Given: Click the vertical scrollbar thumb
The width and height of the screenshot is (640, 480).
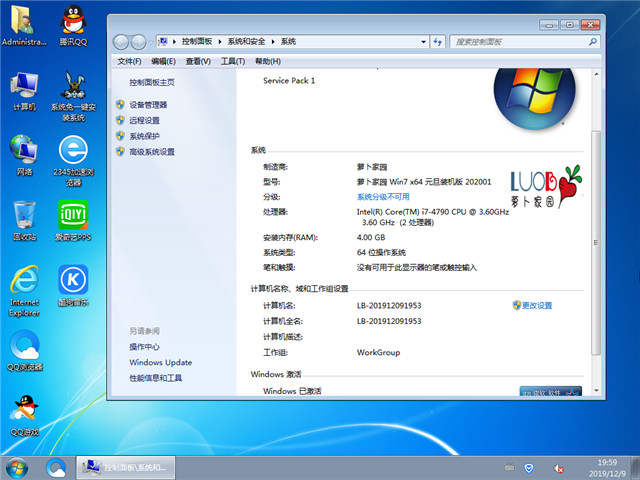Looking at the screenshot, I should 596,242.
